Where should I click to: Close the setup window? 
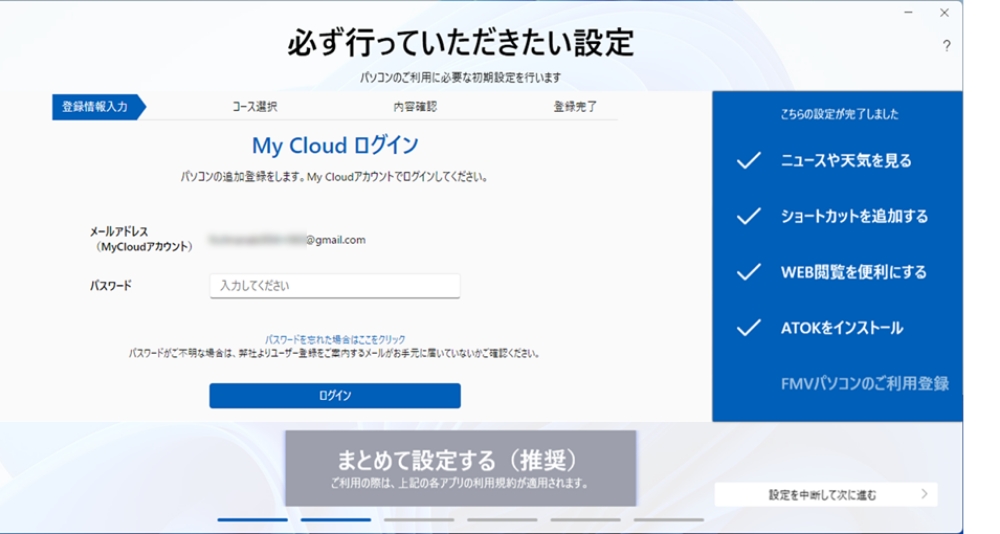click(945, 13)
